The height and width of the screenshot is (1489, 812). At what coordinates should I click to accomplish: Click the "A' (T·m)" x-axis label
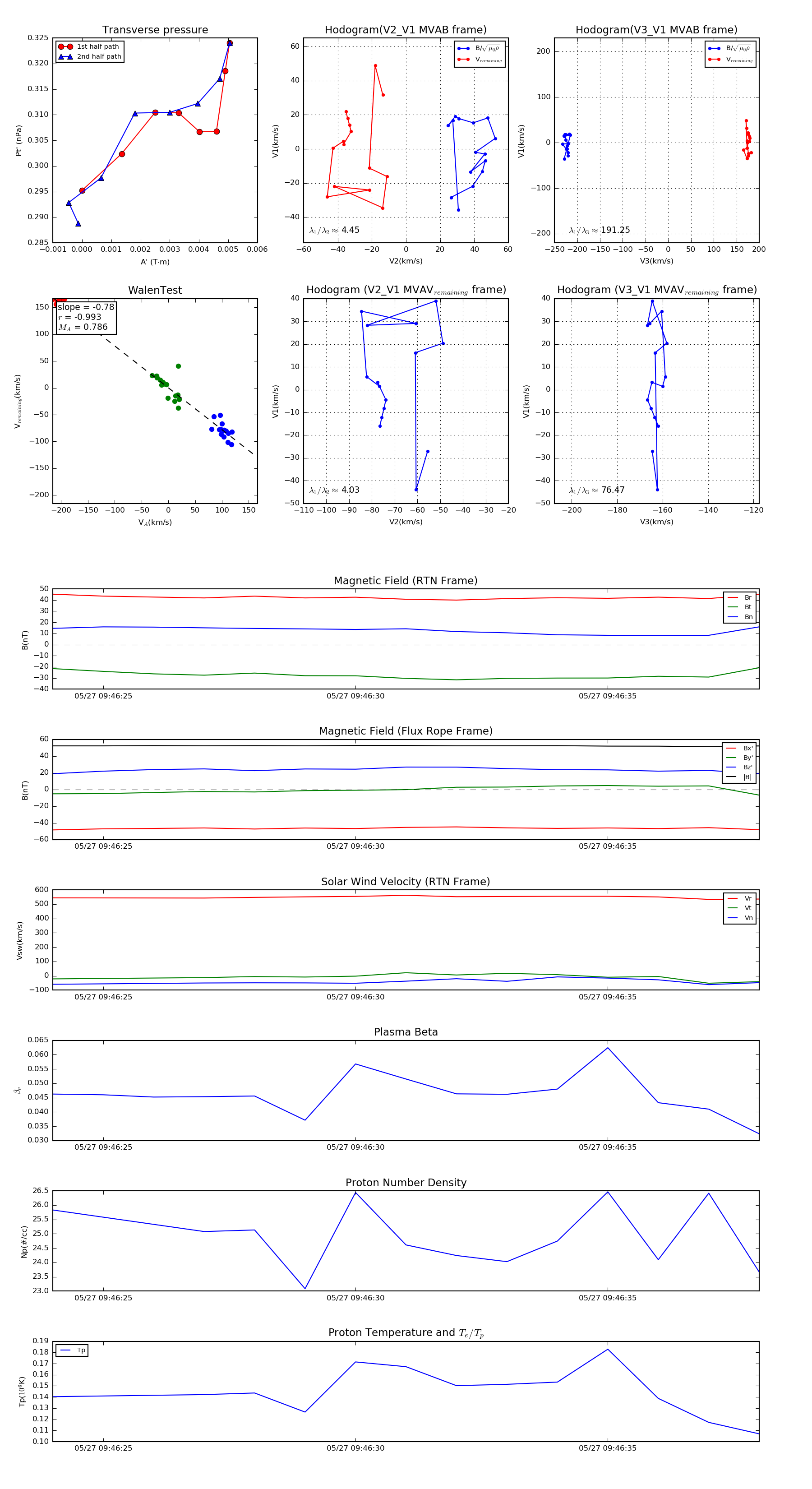[155, 262]
